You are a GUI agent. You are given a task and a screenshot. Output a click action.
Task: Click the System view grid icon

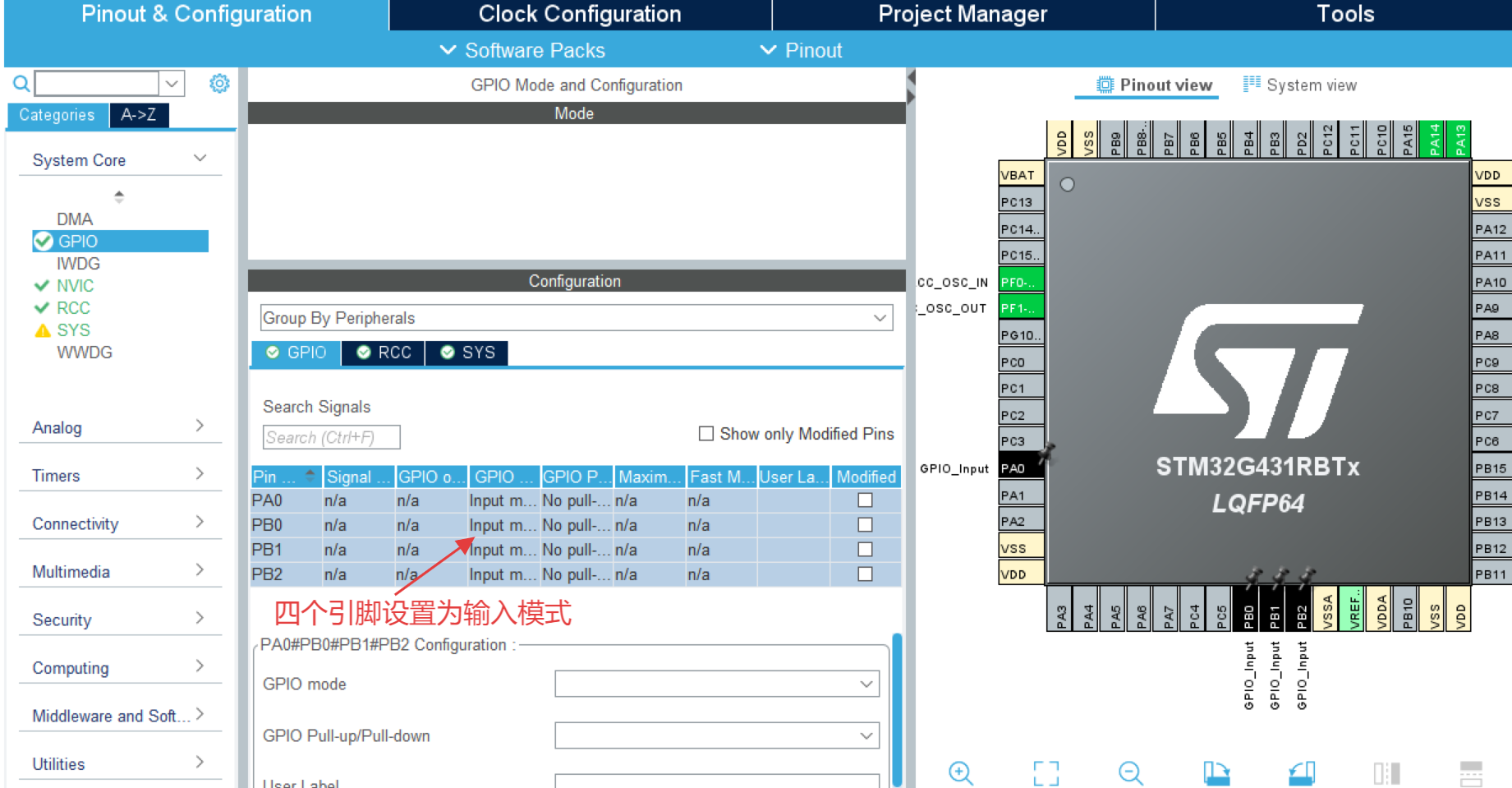[x=1252, y=83]
